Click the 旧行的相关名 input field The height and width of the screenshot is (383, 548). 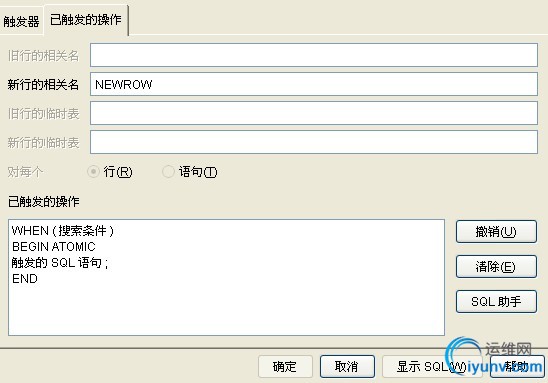[313, 55]
